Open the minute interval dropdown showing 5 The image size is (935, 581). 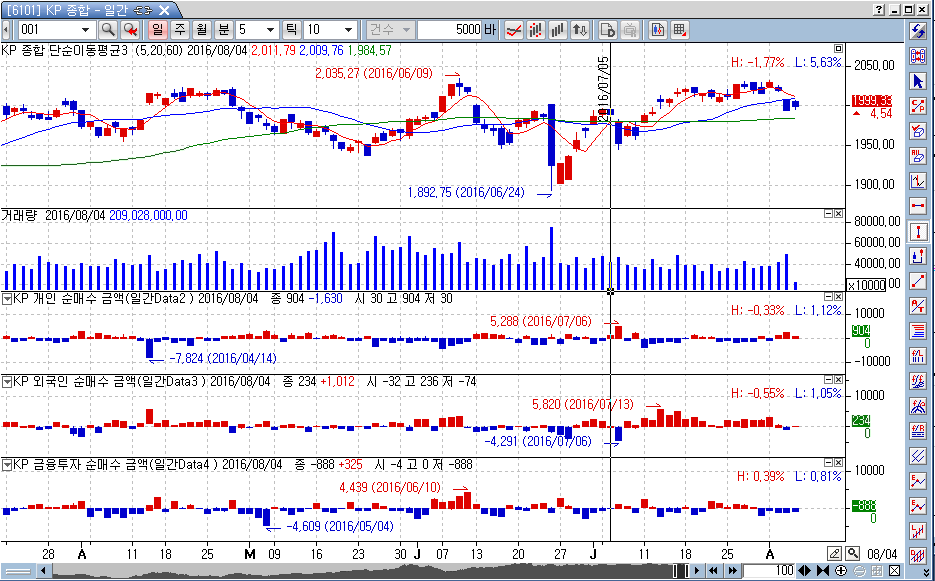pyautogui.click(x=269, y=30)
